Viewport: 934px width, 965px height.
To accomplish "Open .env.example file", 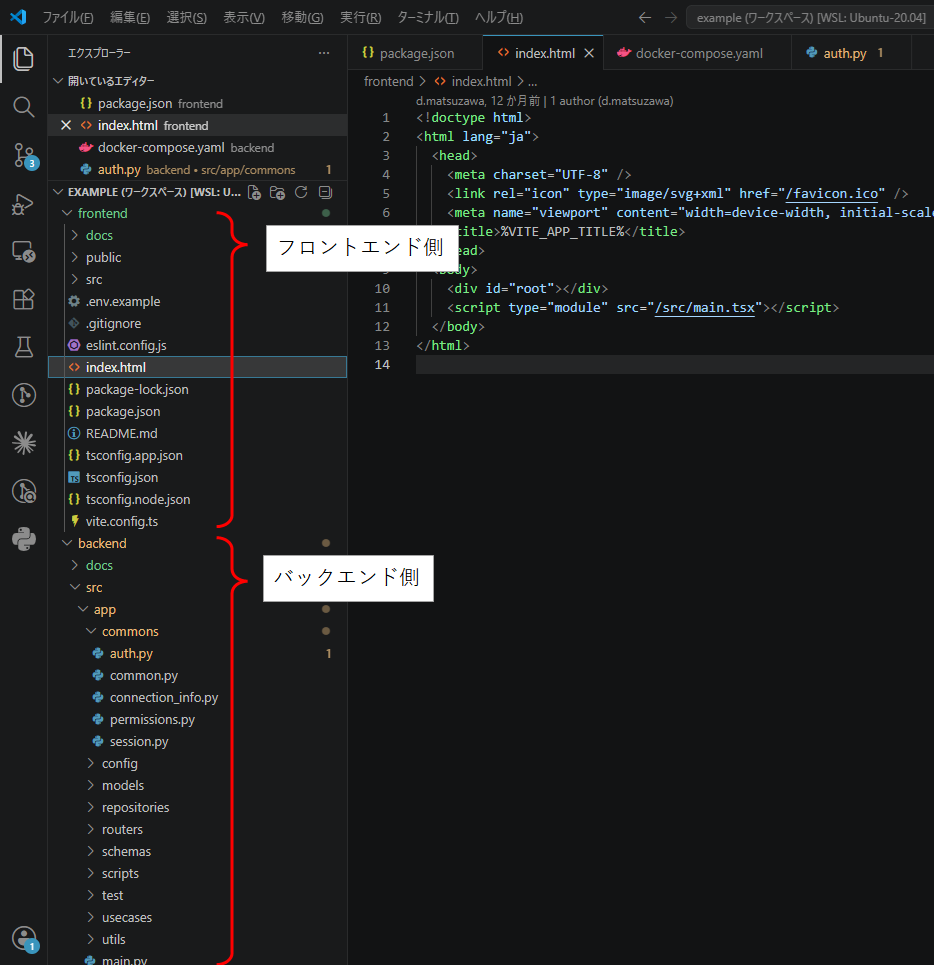I will [x=123, y=302].
